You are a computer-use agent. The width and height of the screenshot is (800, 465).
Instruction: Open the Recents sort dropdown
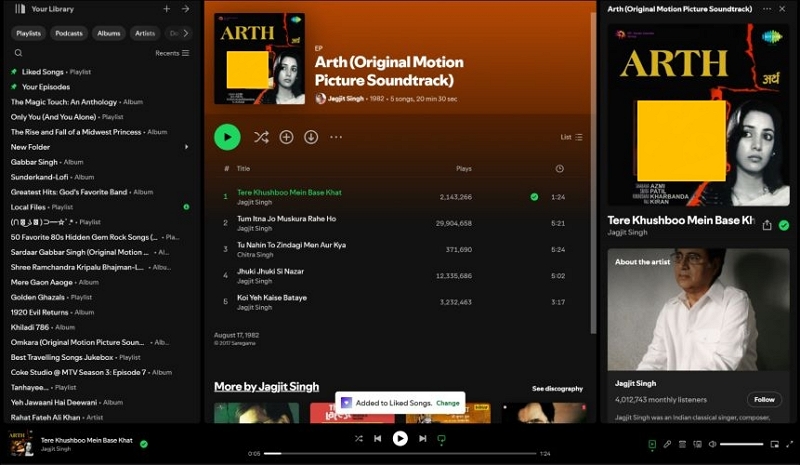(172, 53)
